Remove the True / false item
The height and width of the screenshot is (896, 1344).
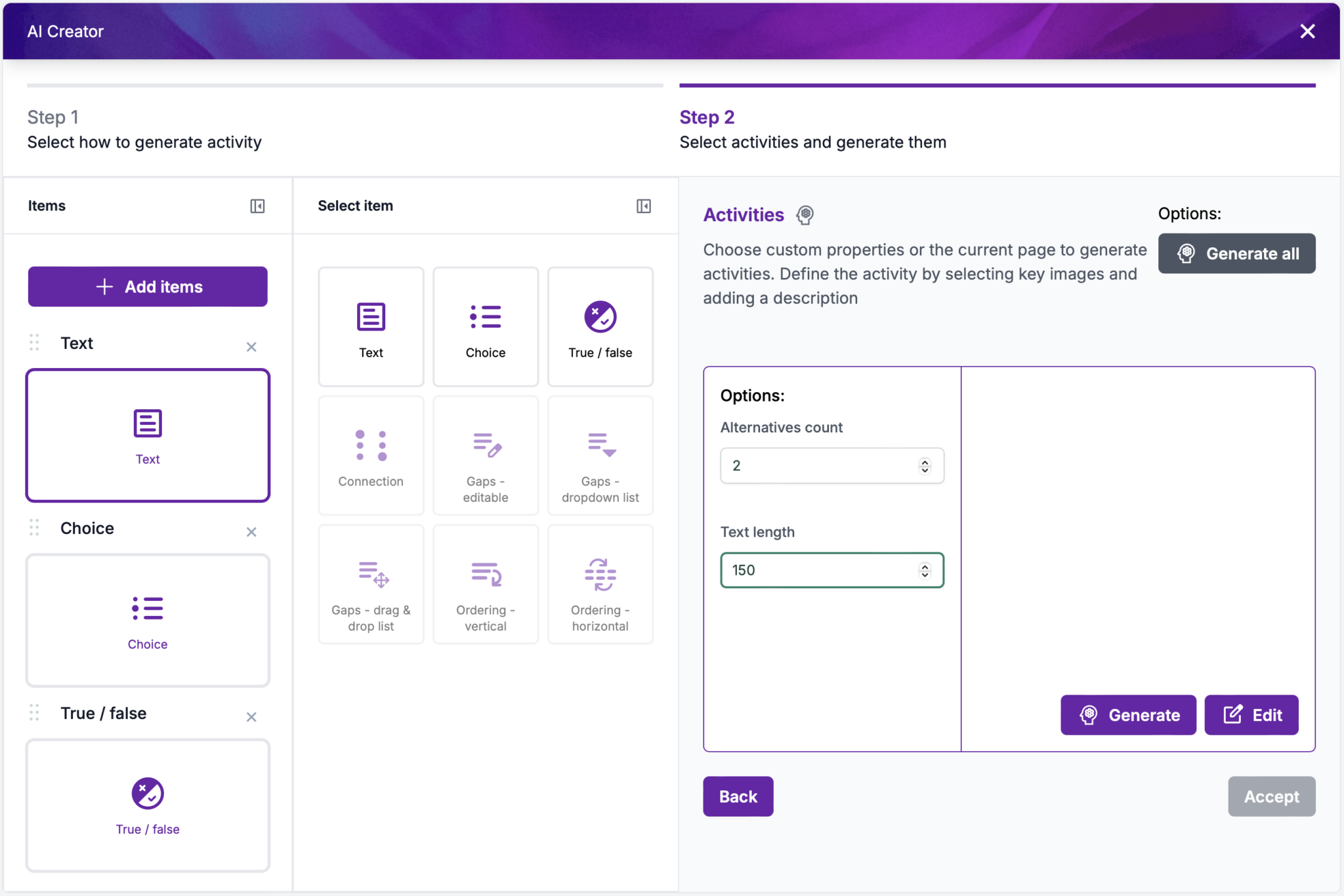tap(251, 717)
